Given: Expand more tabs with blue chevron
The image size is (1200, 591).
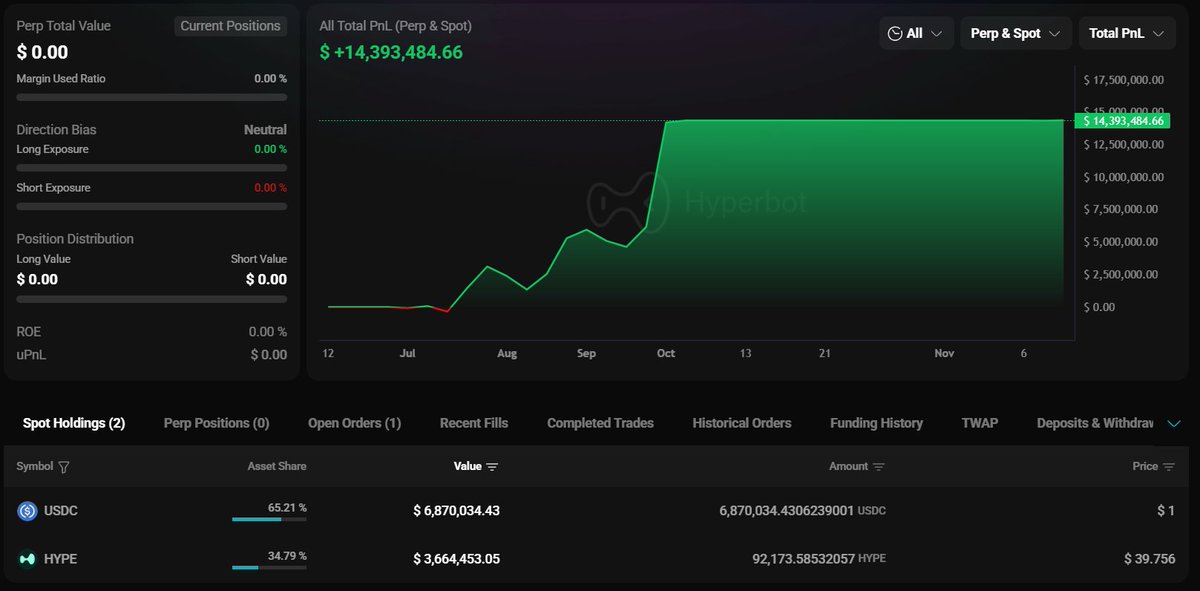Looking at the screenshot, I should click(x=1174, y=424).
